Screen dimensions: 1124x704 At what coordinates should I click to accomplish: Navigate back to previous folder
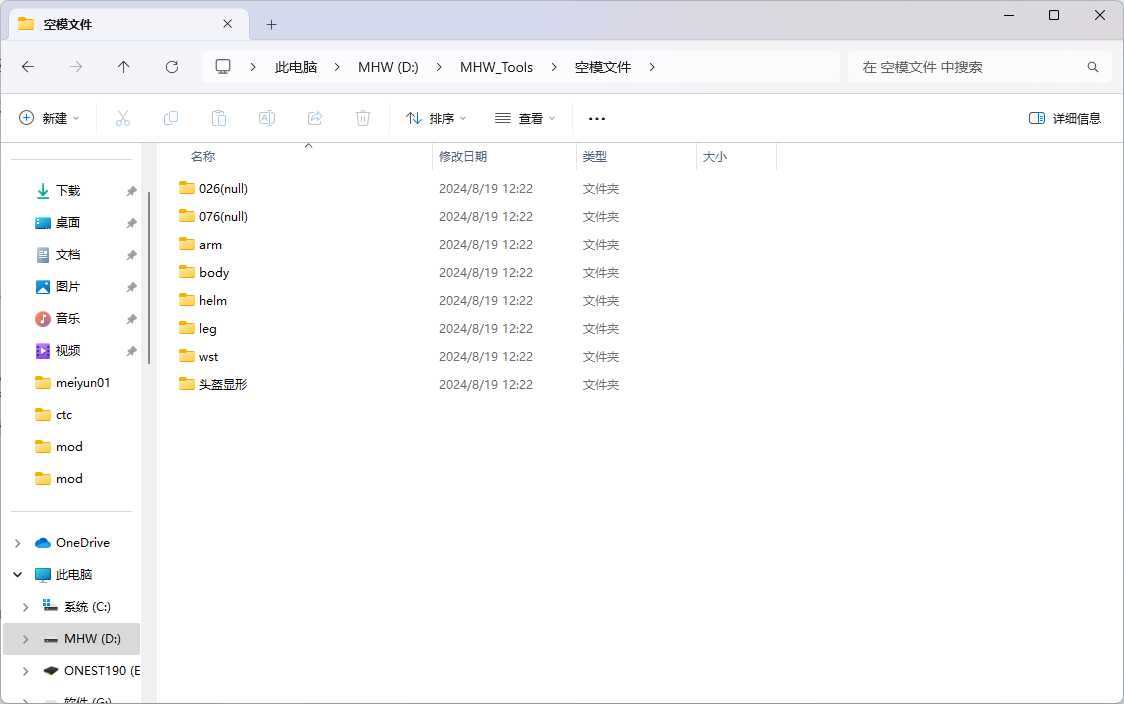click(28, 67)
